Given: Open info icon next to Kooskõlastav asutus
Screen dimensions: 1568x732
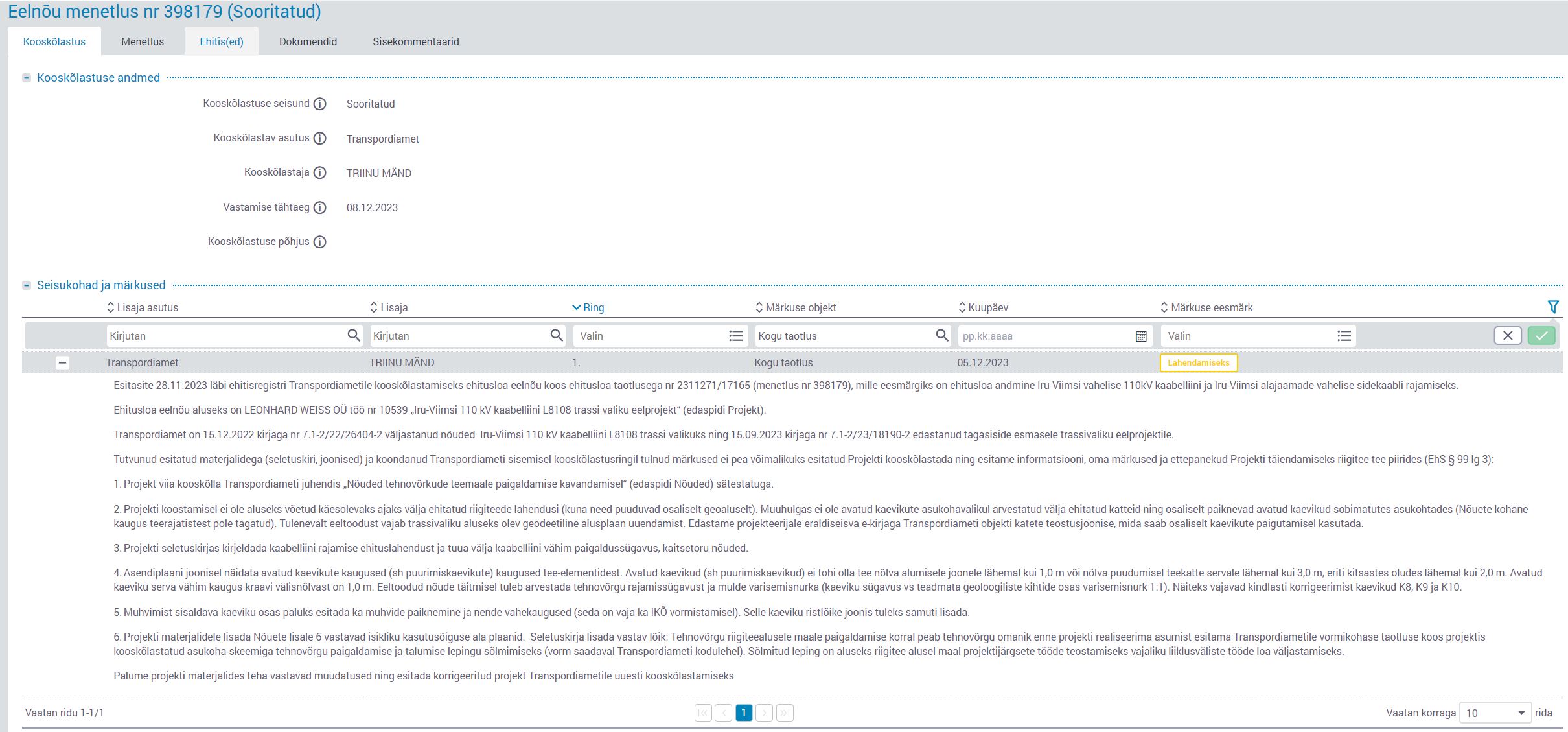Looking at the screenshot, I should point(319,138).
